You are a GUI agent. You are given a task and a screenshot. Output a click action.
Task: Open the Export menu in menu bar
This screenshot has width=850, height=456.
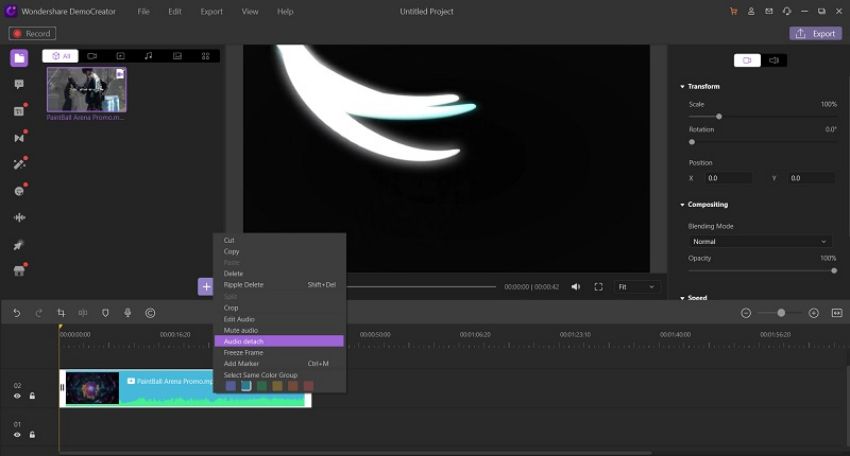tap(211, 11)
